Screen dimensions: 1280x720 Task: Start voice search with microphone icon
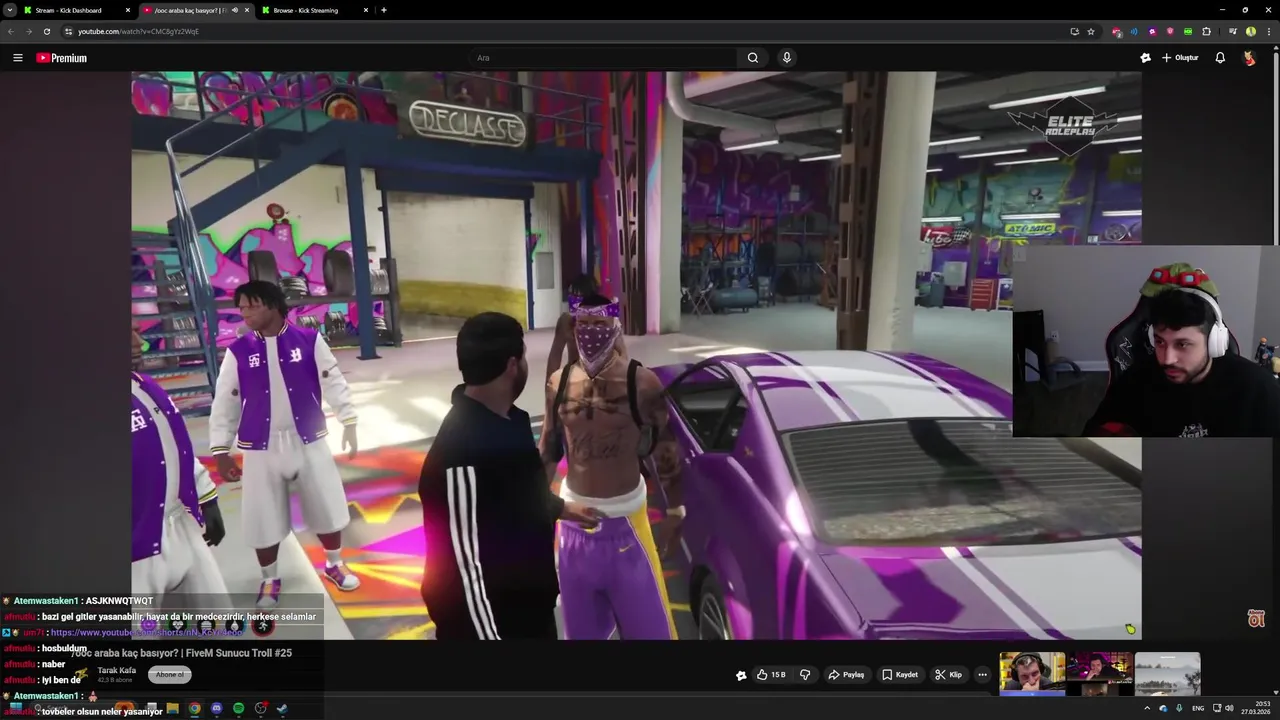tap(787, 58)
